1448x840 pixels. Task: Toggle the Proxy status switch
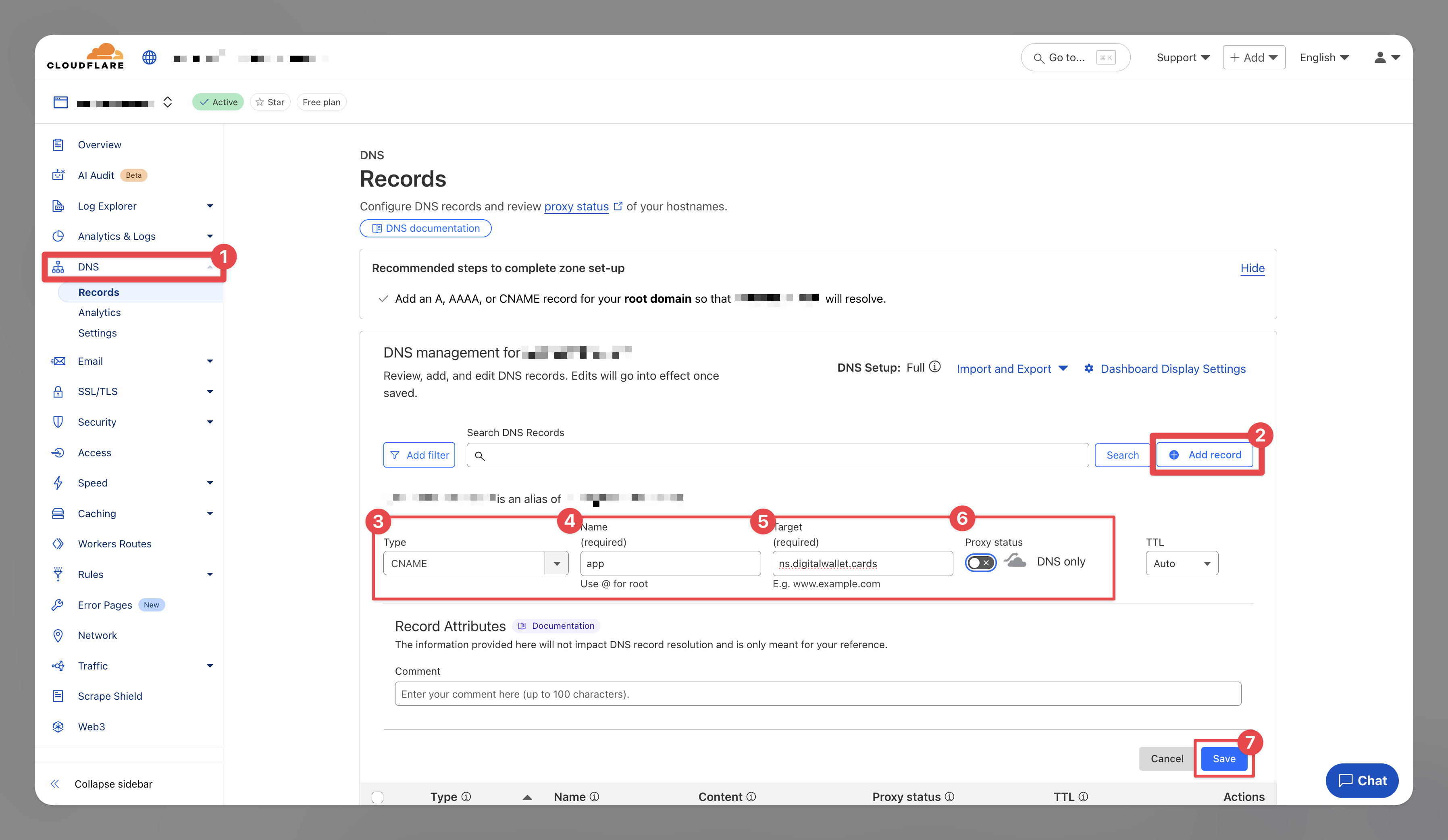980,563
